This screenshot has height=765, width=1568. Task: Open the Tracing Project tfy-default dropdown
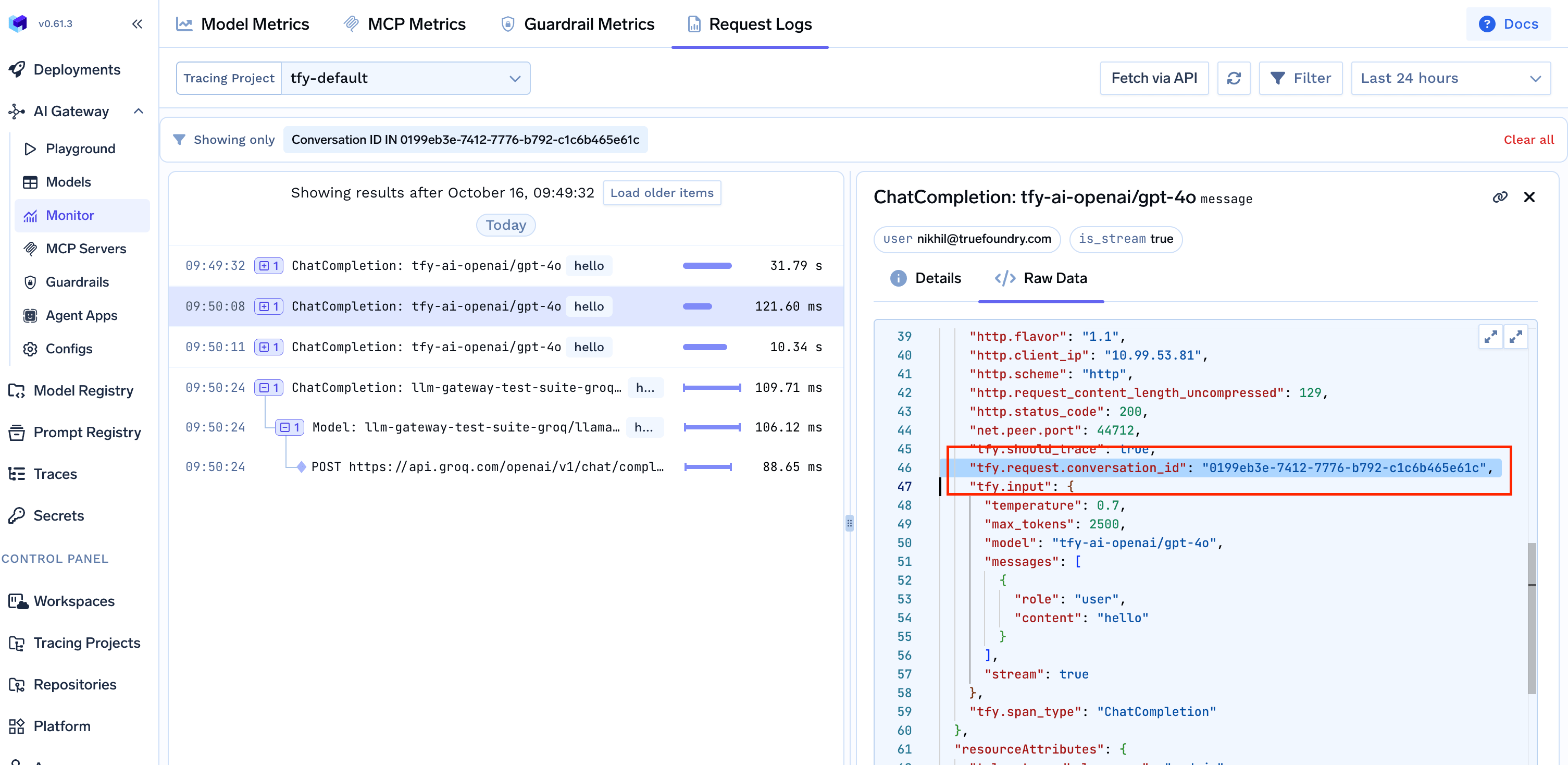[405, 78]
